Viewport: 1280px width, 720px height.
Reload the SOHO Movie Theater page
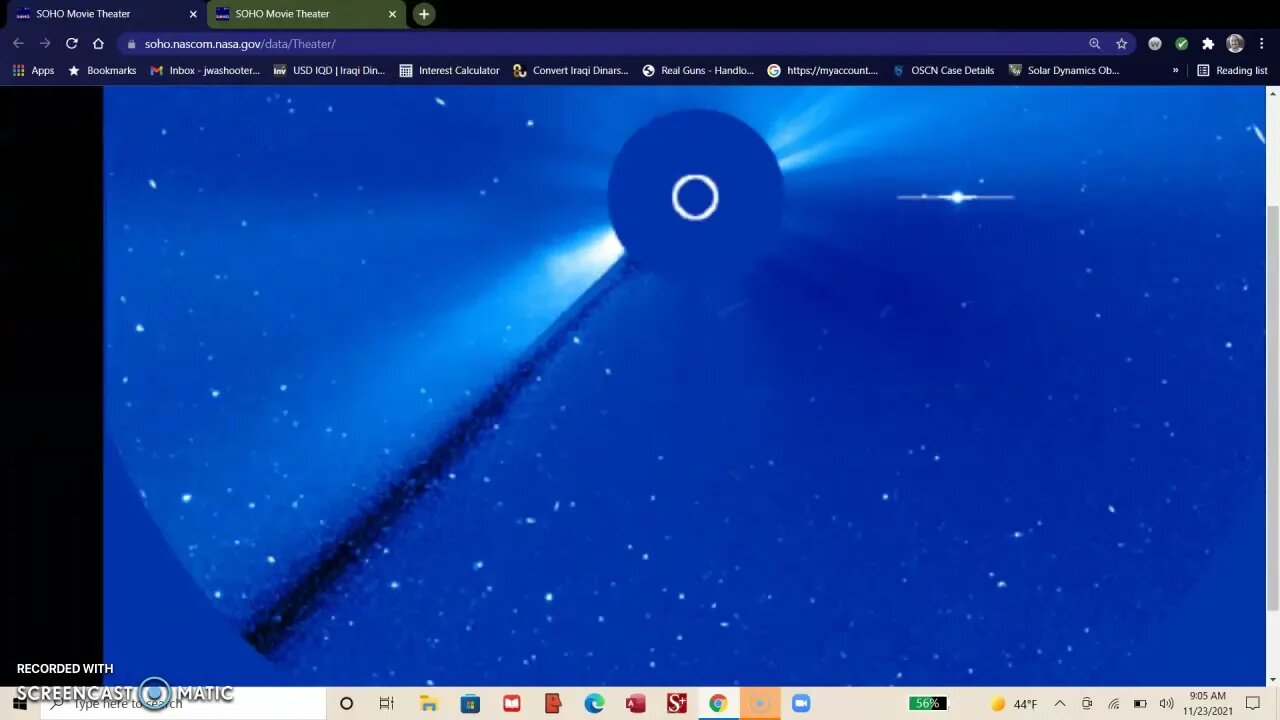point(71,43)
